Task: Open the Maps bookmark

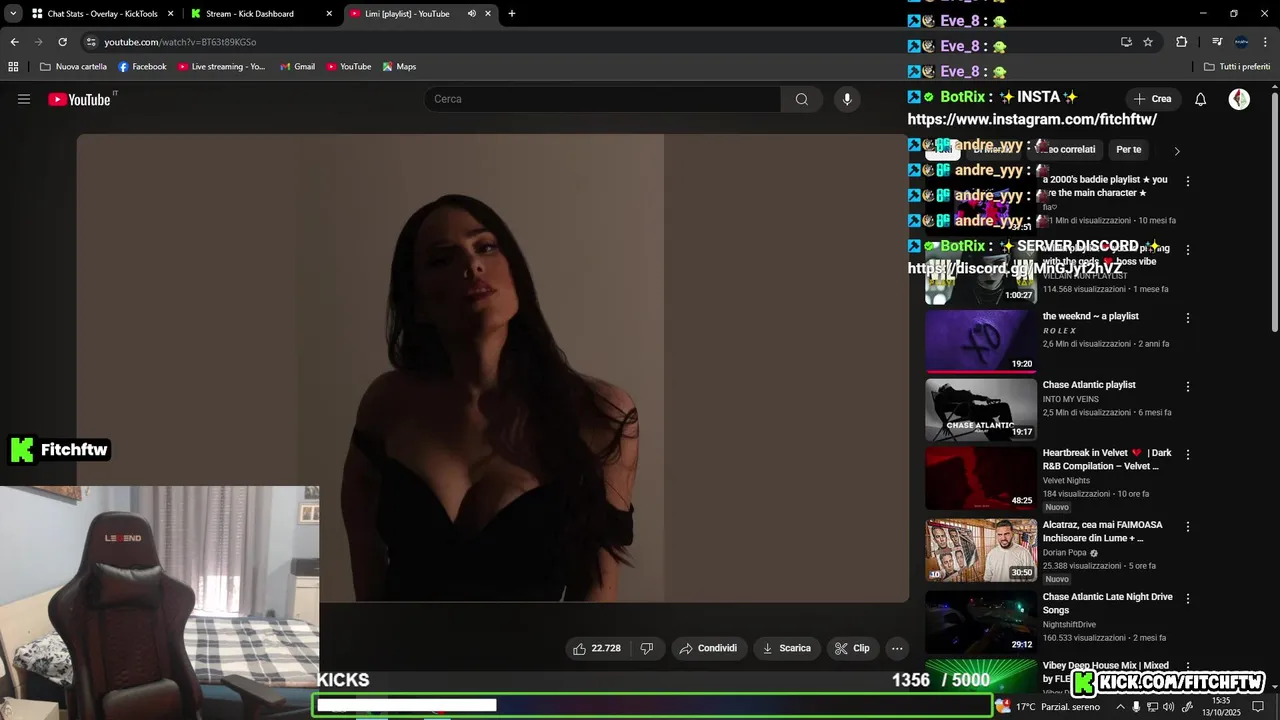Action: [399, 67]
